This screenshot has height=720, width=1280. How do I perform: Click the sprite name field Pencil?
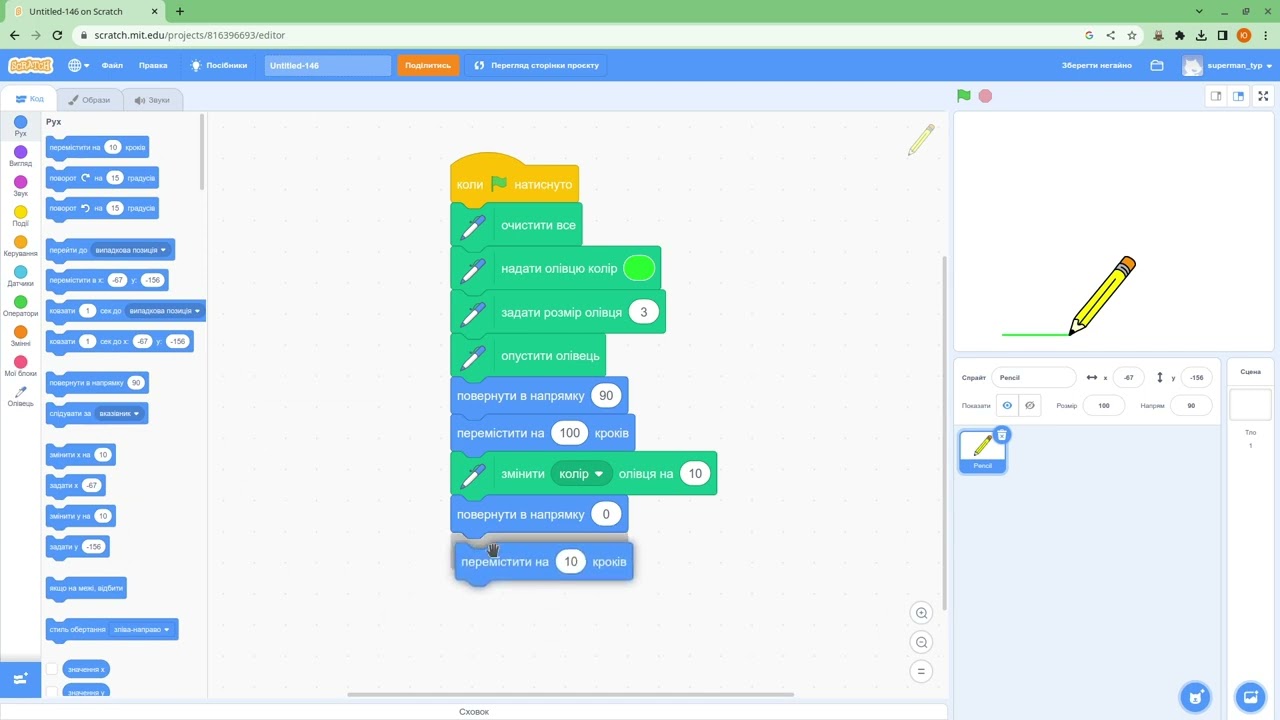pos(1034,378)
